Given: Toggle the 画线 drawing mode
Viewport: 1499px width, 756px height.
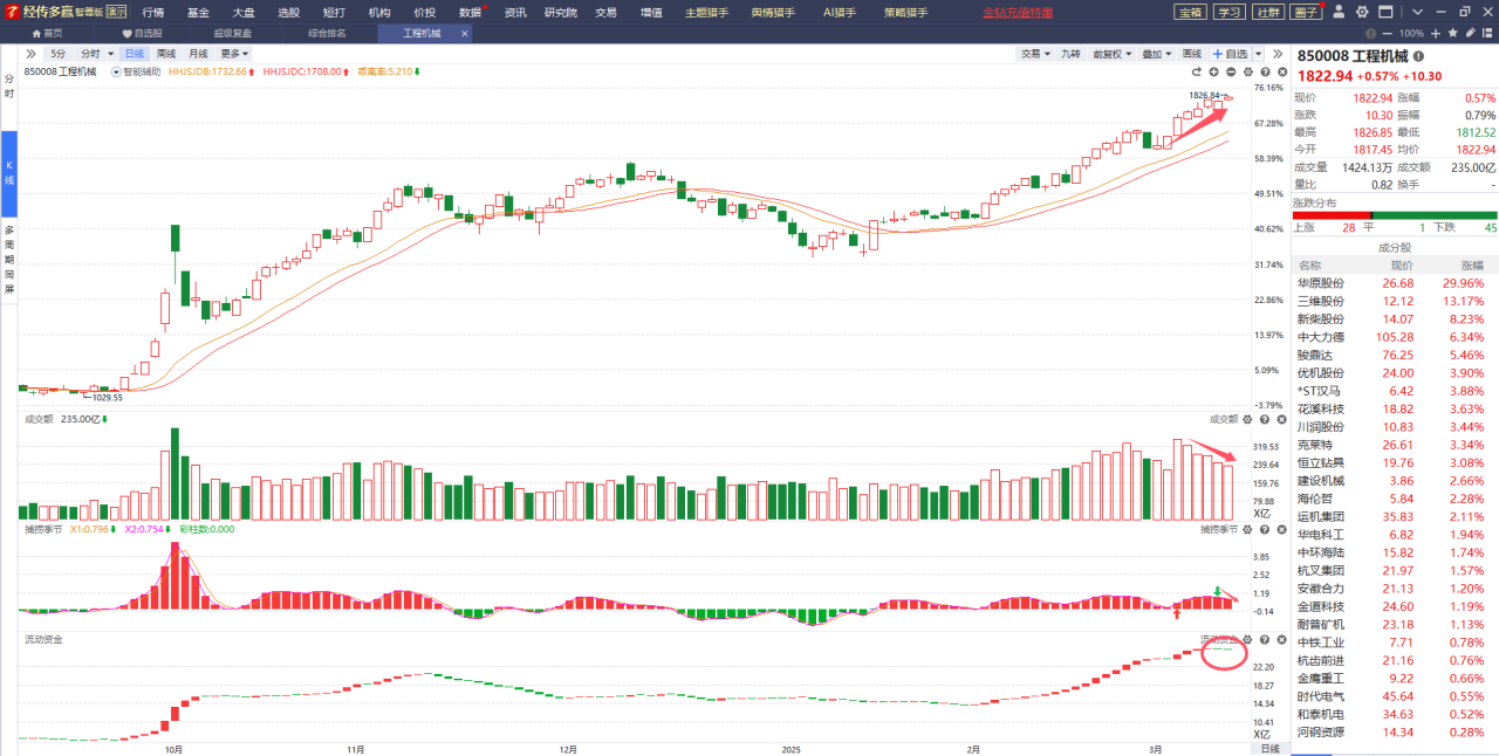Looking at the screenshot, I should [1192, 53].
